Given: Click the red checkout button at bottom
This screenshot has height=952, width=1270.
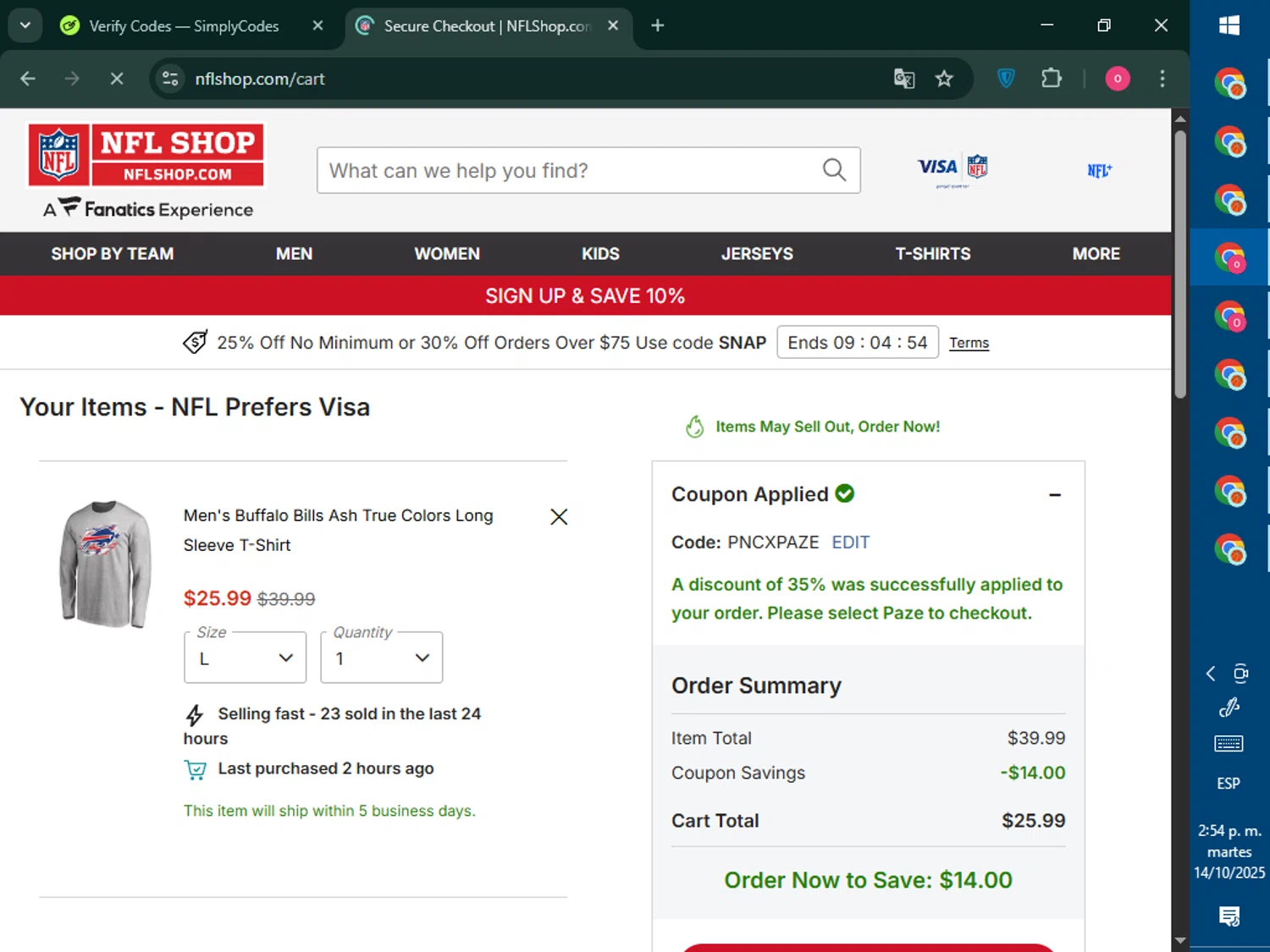Looking at the screenshot, I should pos(868,948).
